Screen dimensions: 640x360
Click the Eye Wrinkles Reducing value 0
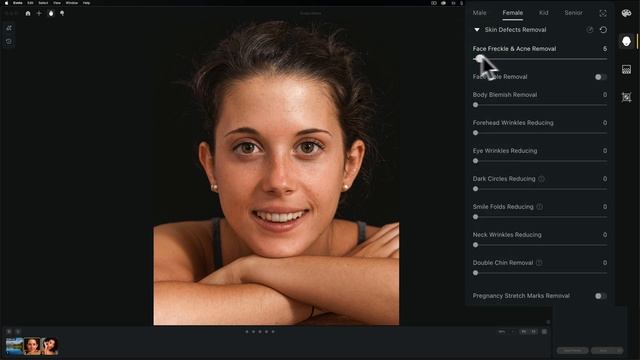(x=605, y=151)
